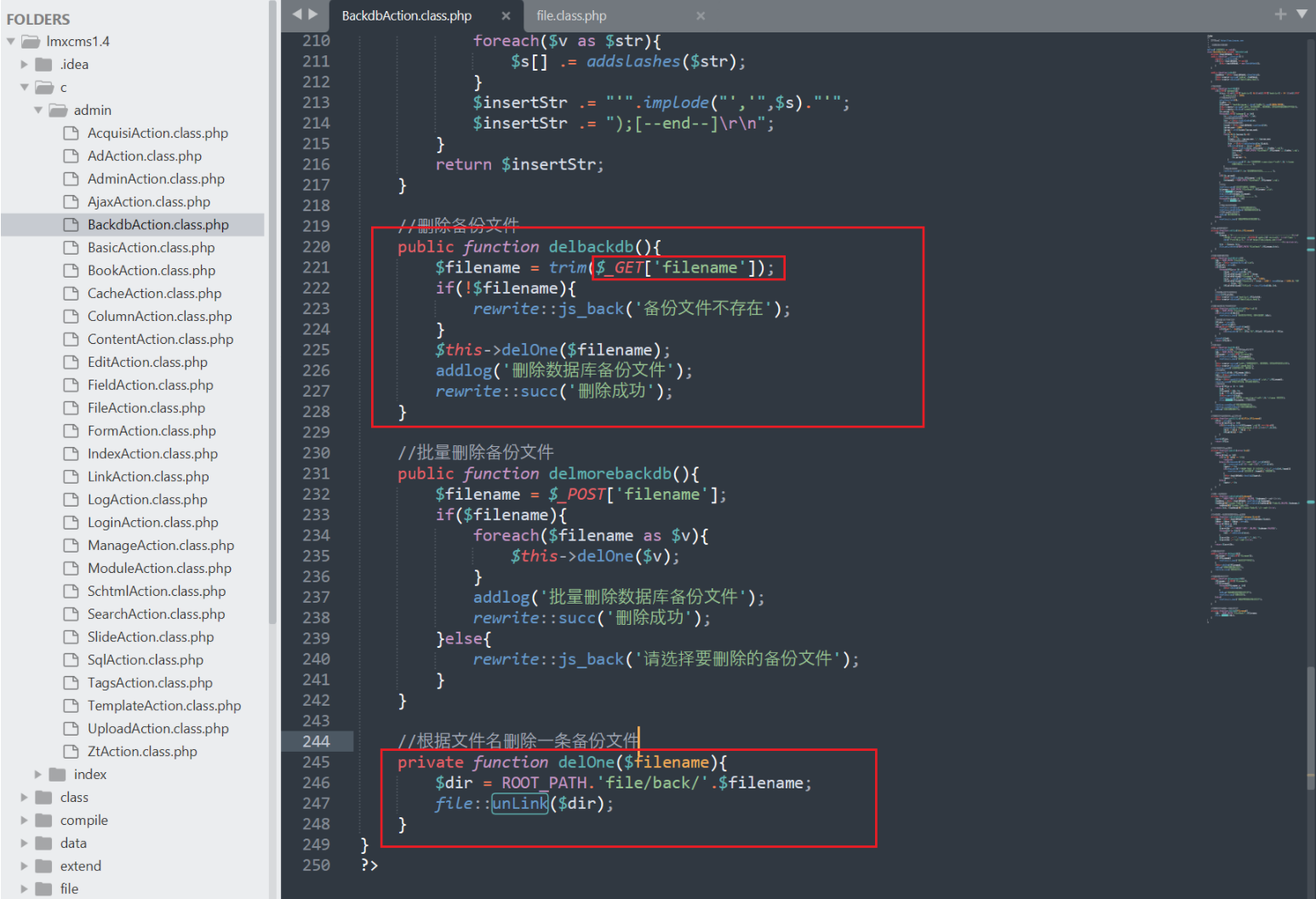Open TemplateAction.class.php file
Image resolution: width=1316 pixels, height=899 pixels.
click(x=164, y=707)
